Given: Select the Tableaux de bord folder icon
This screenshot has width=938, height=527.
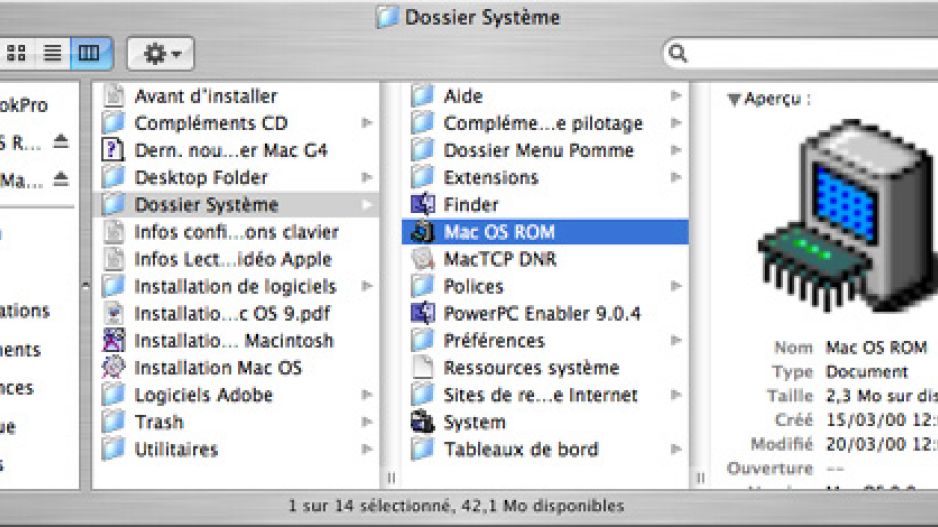Looking at the screenshot, I should [x=423, y=449].
